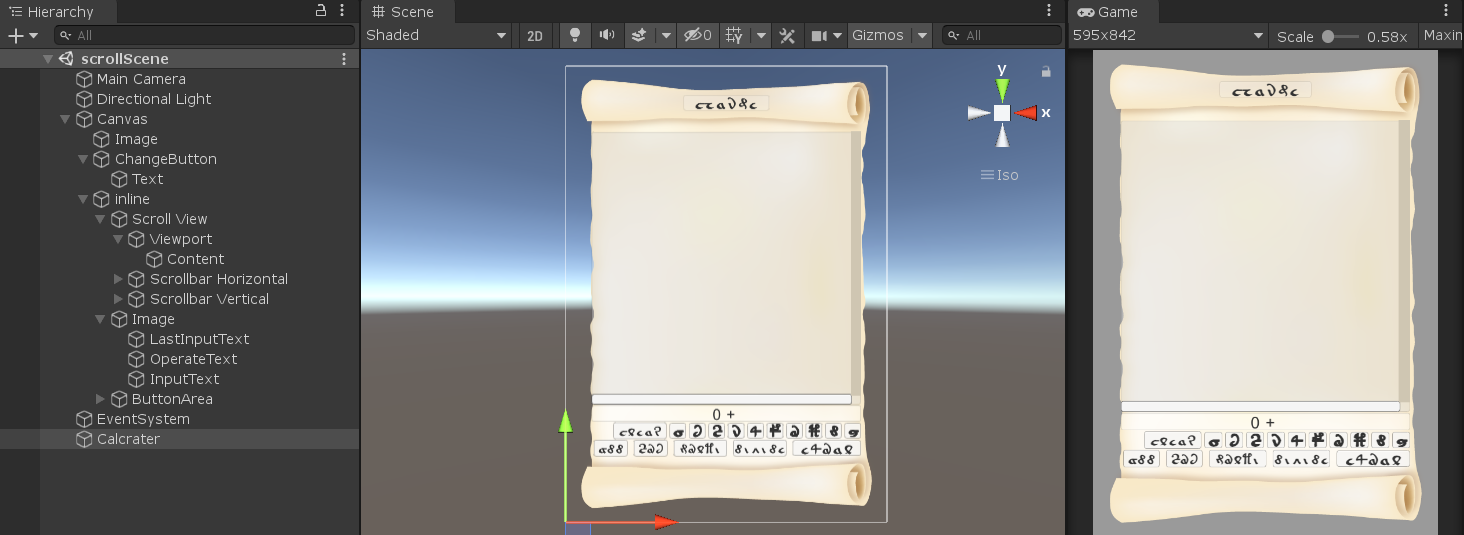This screenshot has height=535, width=1464.
Task: Open the component editor tools icon
Action: (x=787, y=35)
